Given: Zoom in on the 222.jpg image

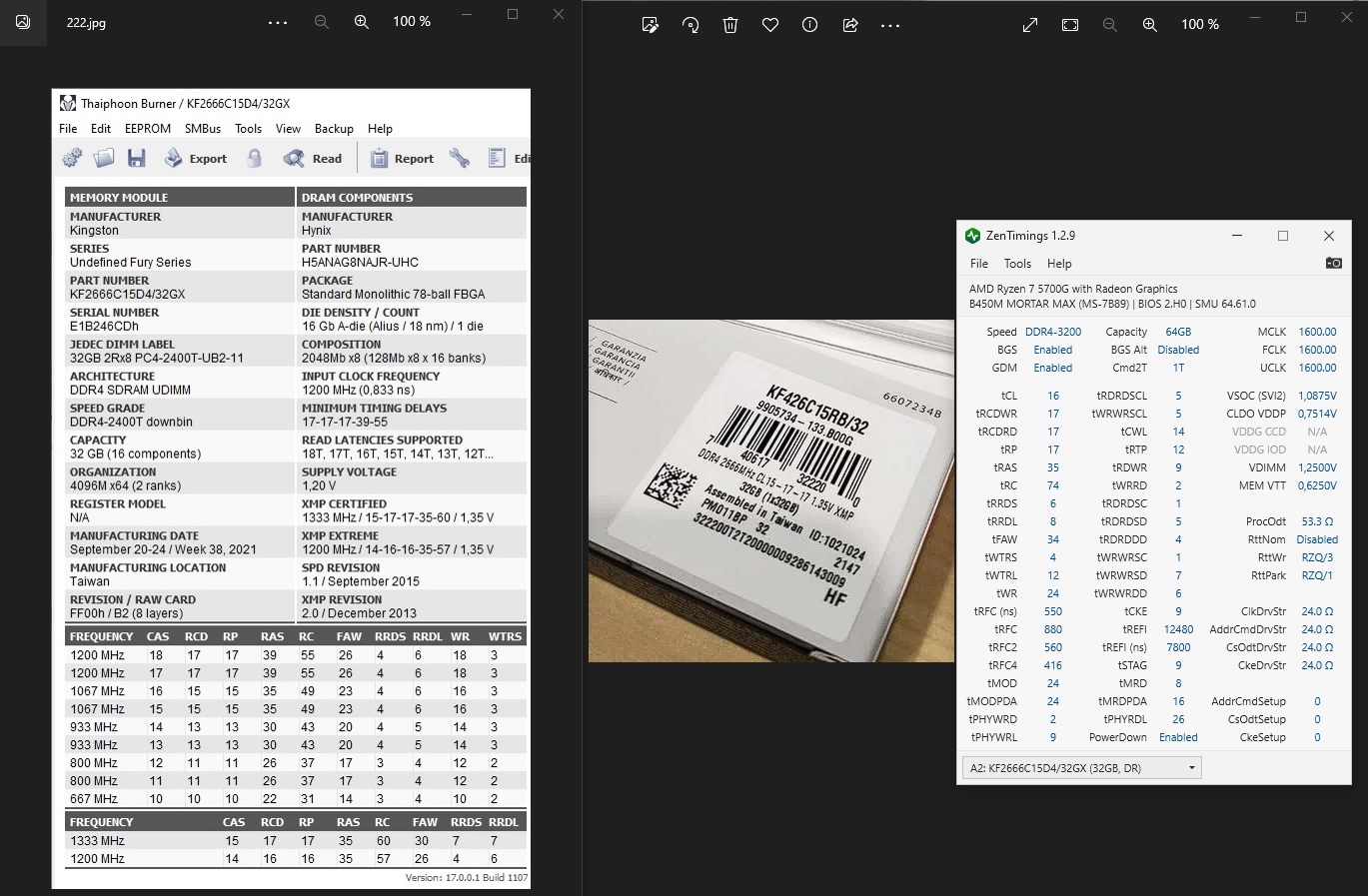Looking at the screenshot, I should click(x=362, y=22).
